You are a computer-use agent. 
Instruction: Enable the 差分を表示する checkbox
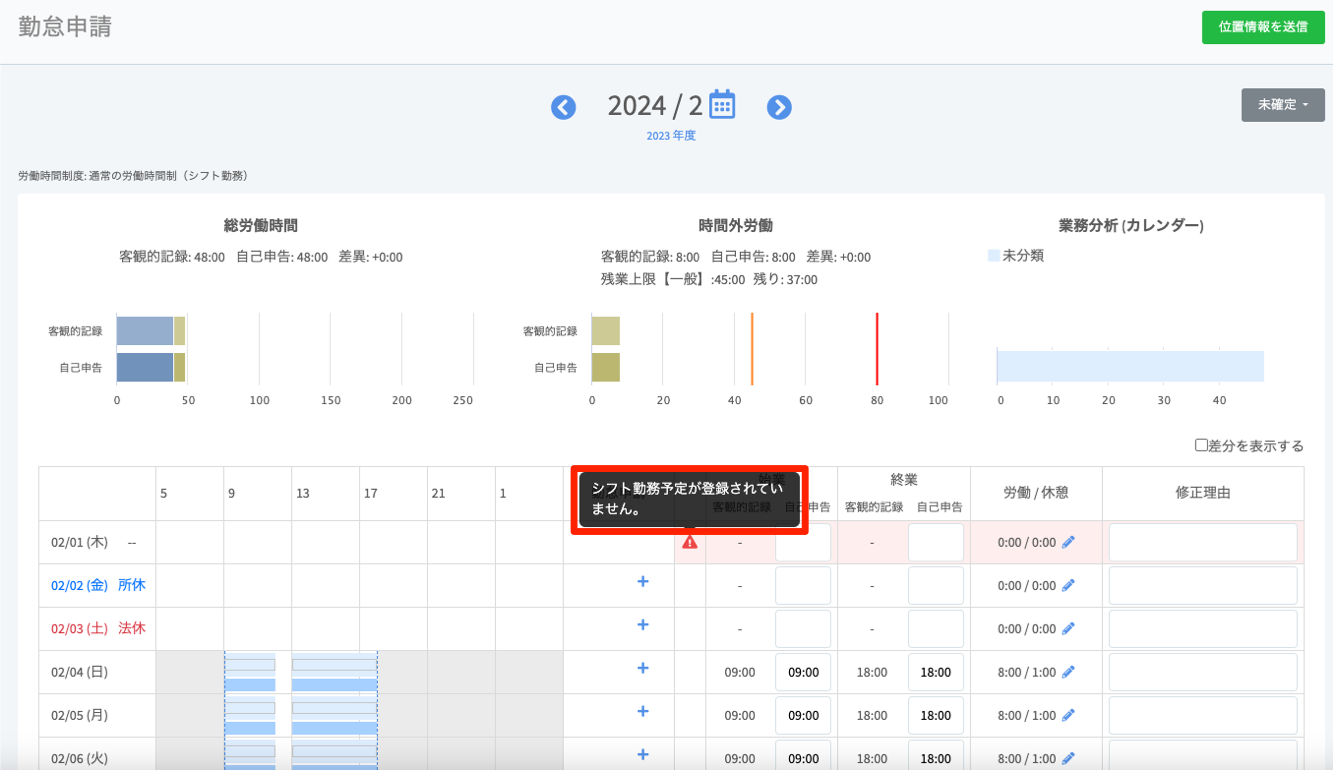1201,446
